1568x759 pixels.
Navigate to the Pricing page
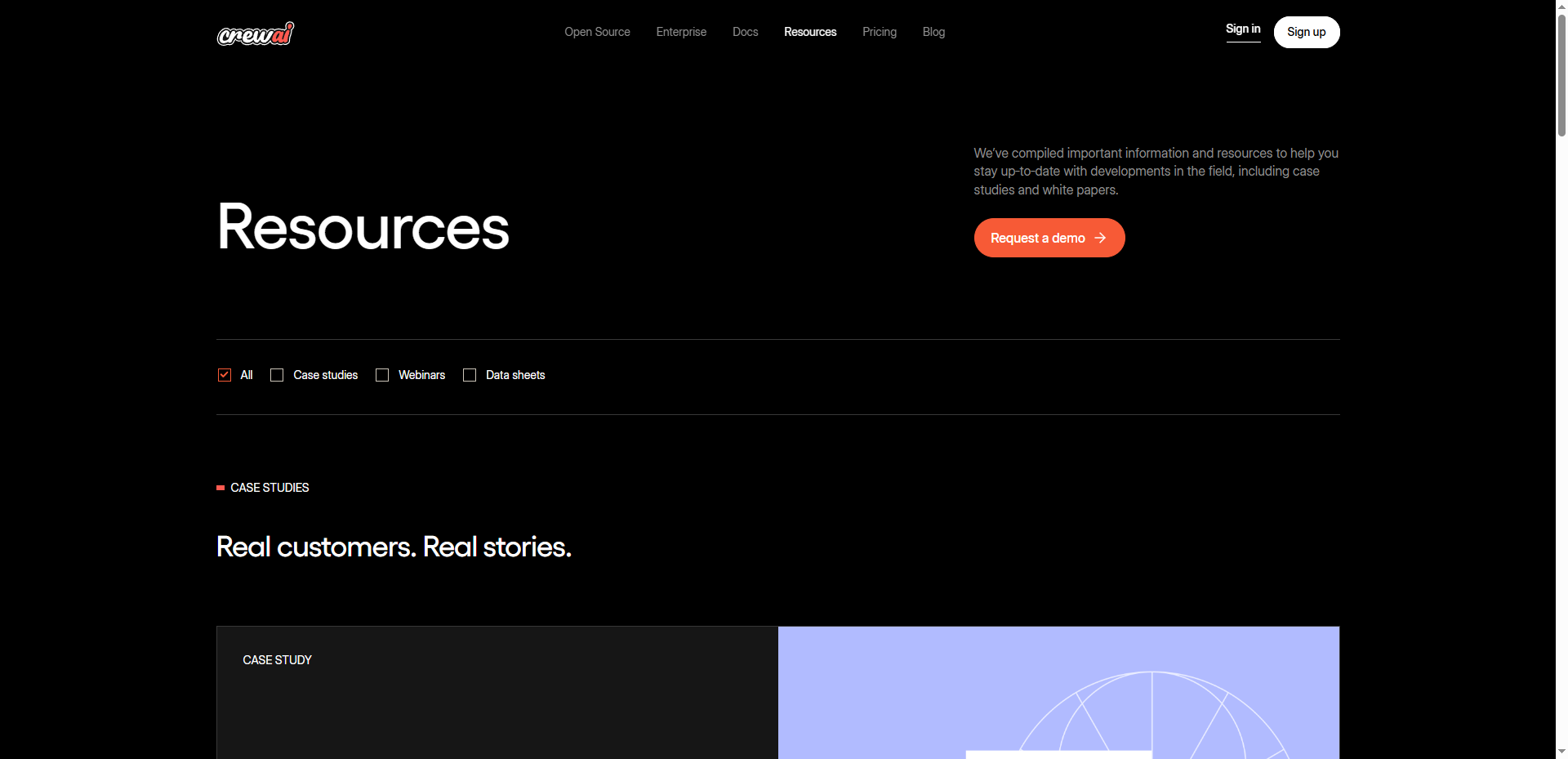coord(879,32)
